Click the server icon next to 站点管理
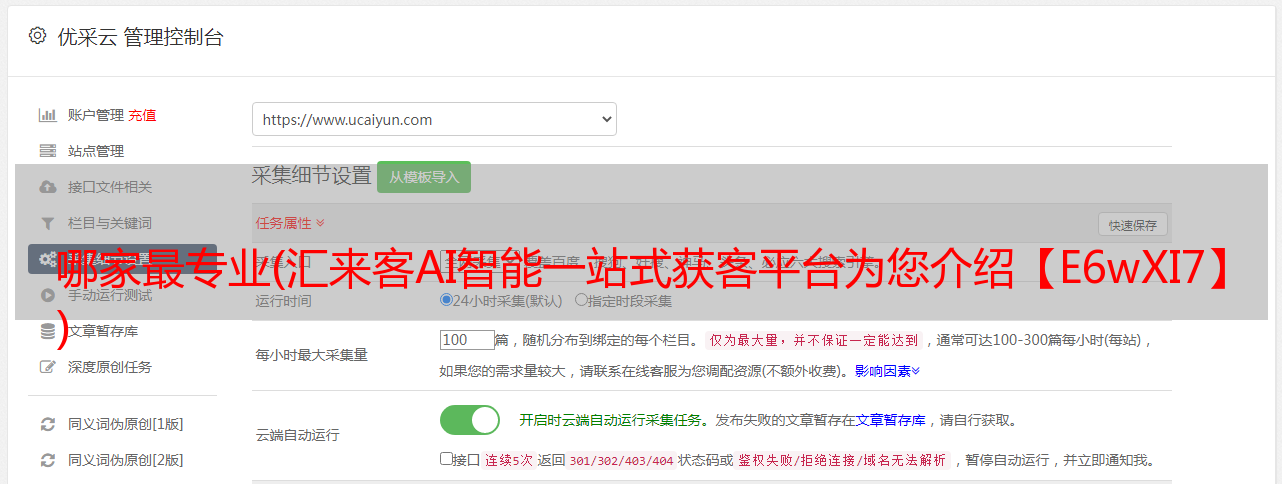The width and height of the screenshot is (1282, 484). click(47, 151)
